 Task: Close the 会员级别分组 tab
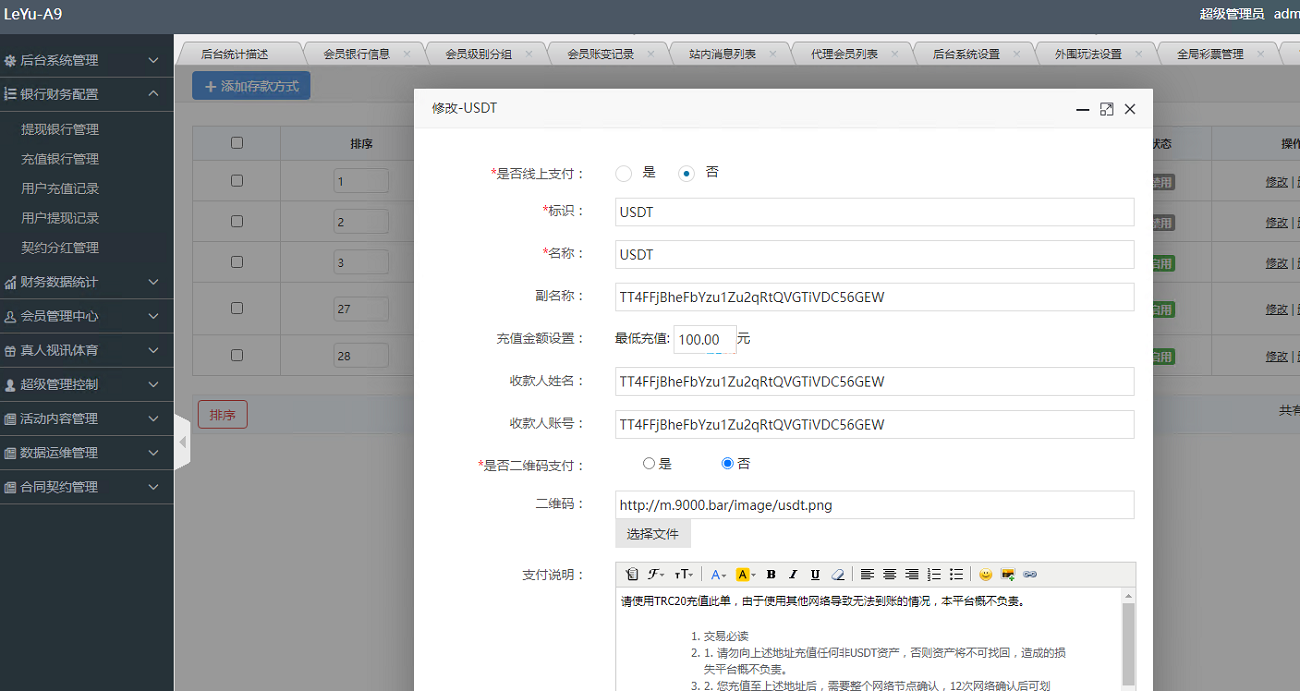point(528,54)
